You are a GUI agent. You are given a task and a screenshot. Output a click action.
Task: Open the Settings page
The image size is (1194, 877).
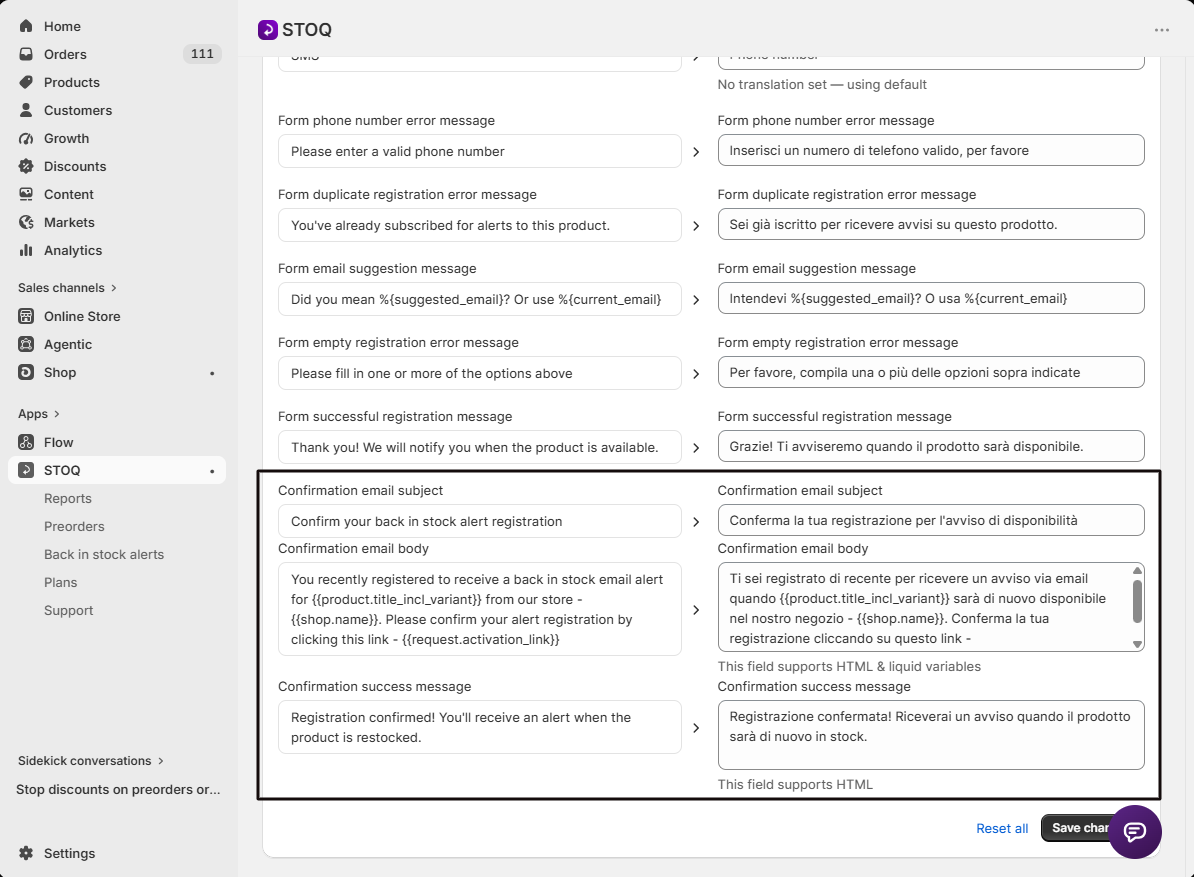coord(69,853)
